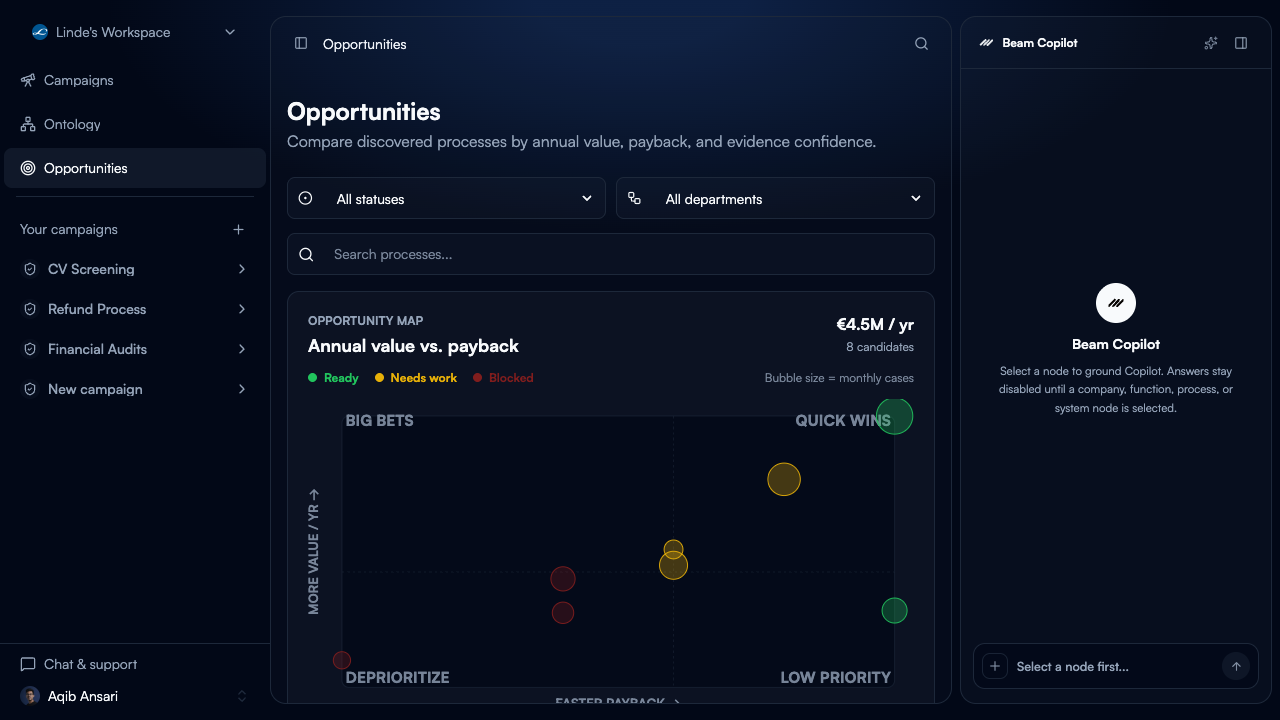1280x720 pixels.
Task: Toggle the Needs work legend filter
Action: 415,378
